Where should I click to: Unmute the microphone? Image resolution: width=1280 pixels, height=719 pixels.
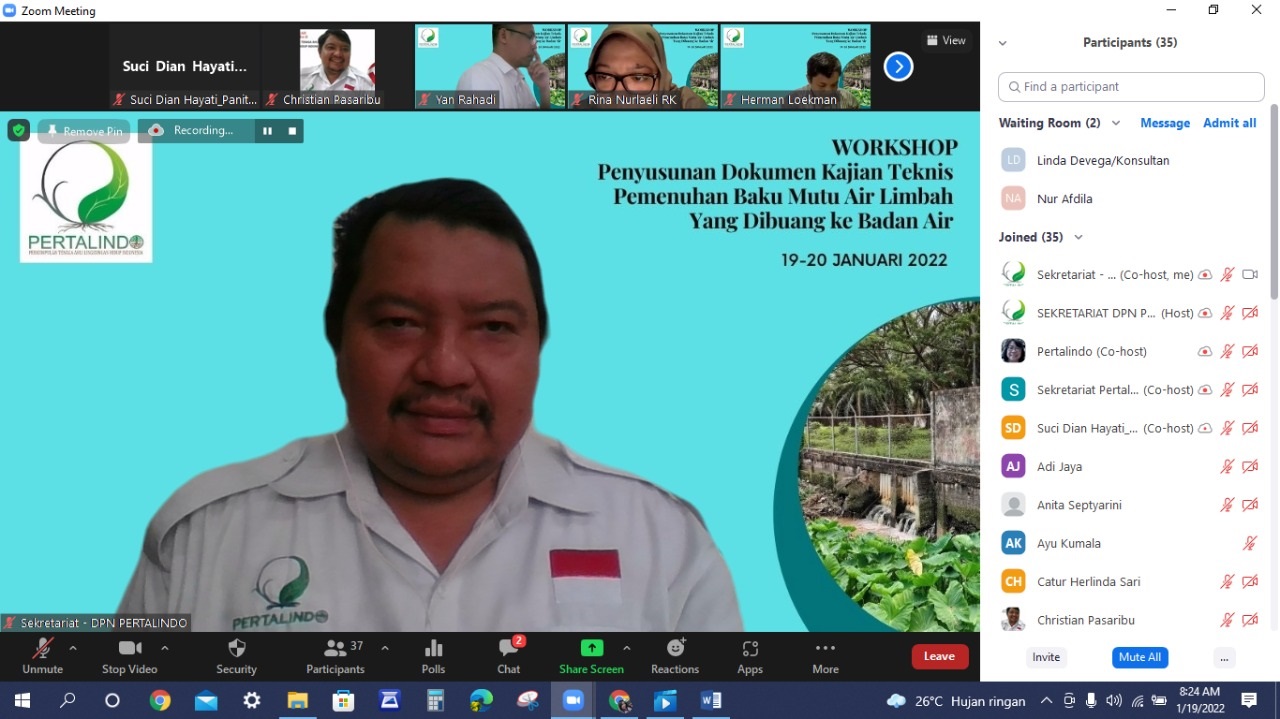pyautogui.click(x=42, y=649)
